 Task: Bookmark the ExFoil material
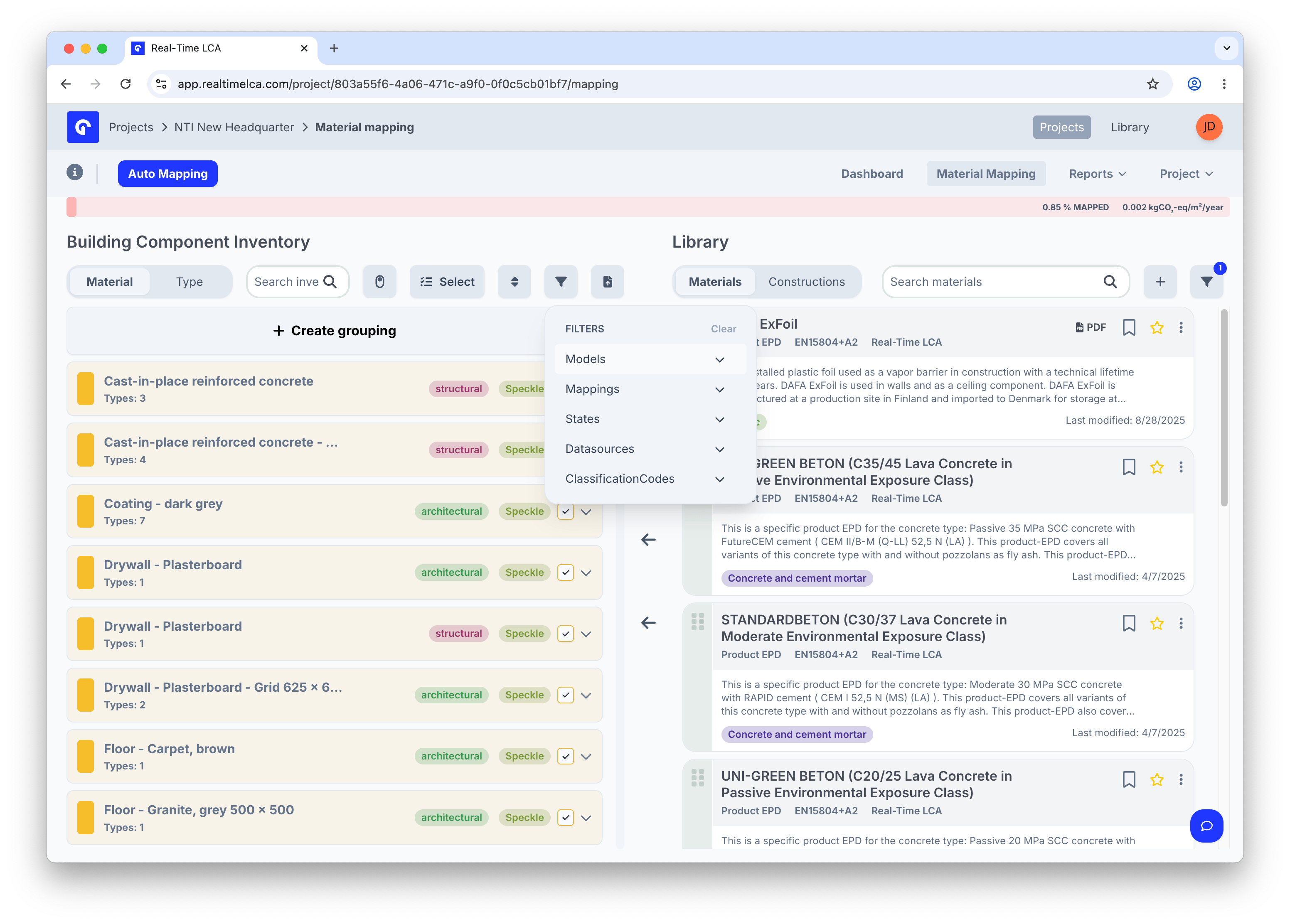pos(1129,327)
